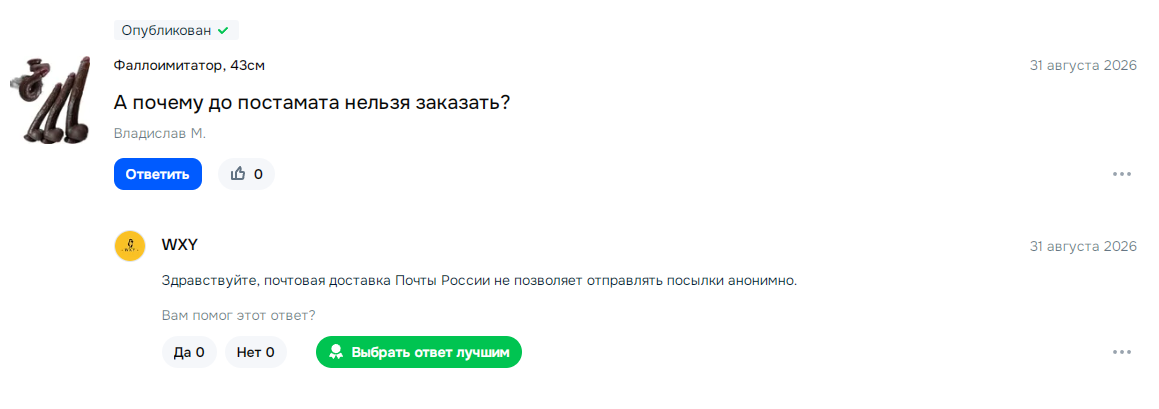Open the WXY seller name link
1159x409 pixels.
tap(180, 245)
